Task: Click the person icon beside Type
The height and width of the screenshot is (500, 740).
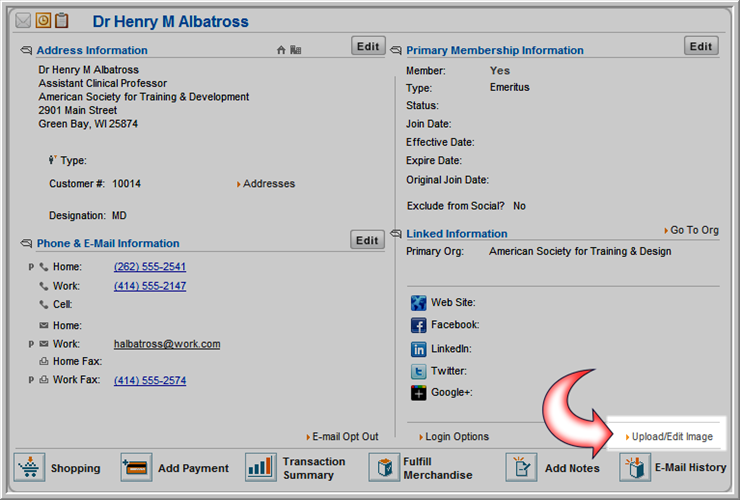Action: click(52, 160)
